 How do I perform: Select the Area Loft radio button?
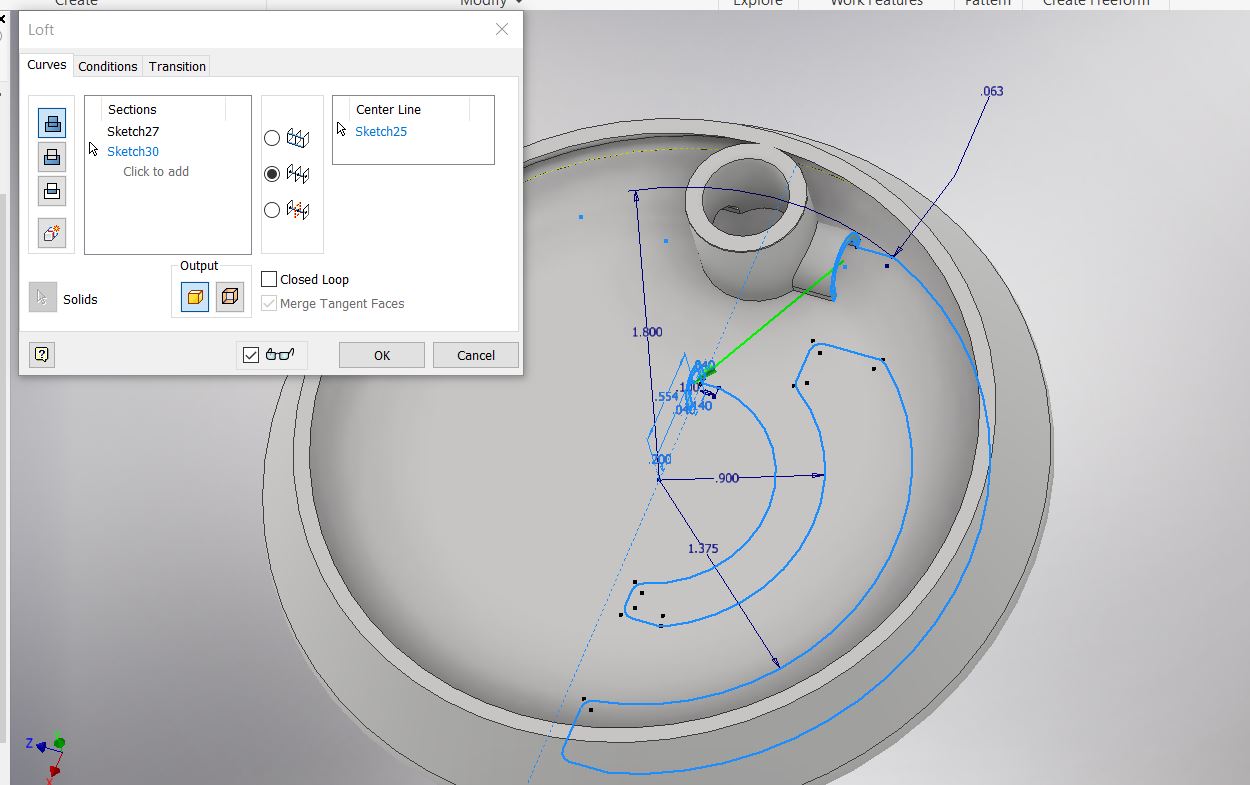[x=272, y=210]
